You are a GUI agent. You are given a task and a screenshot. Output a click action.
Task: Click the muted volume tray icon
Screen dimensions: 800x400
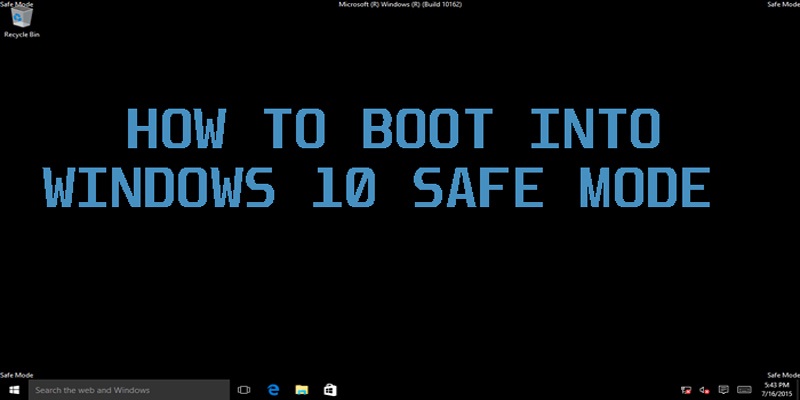point(705,389)
